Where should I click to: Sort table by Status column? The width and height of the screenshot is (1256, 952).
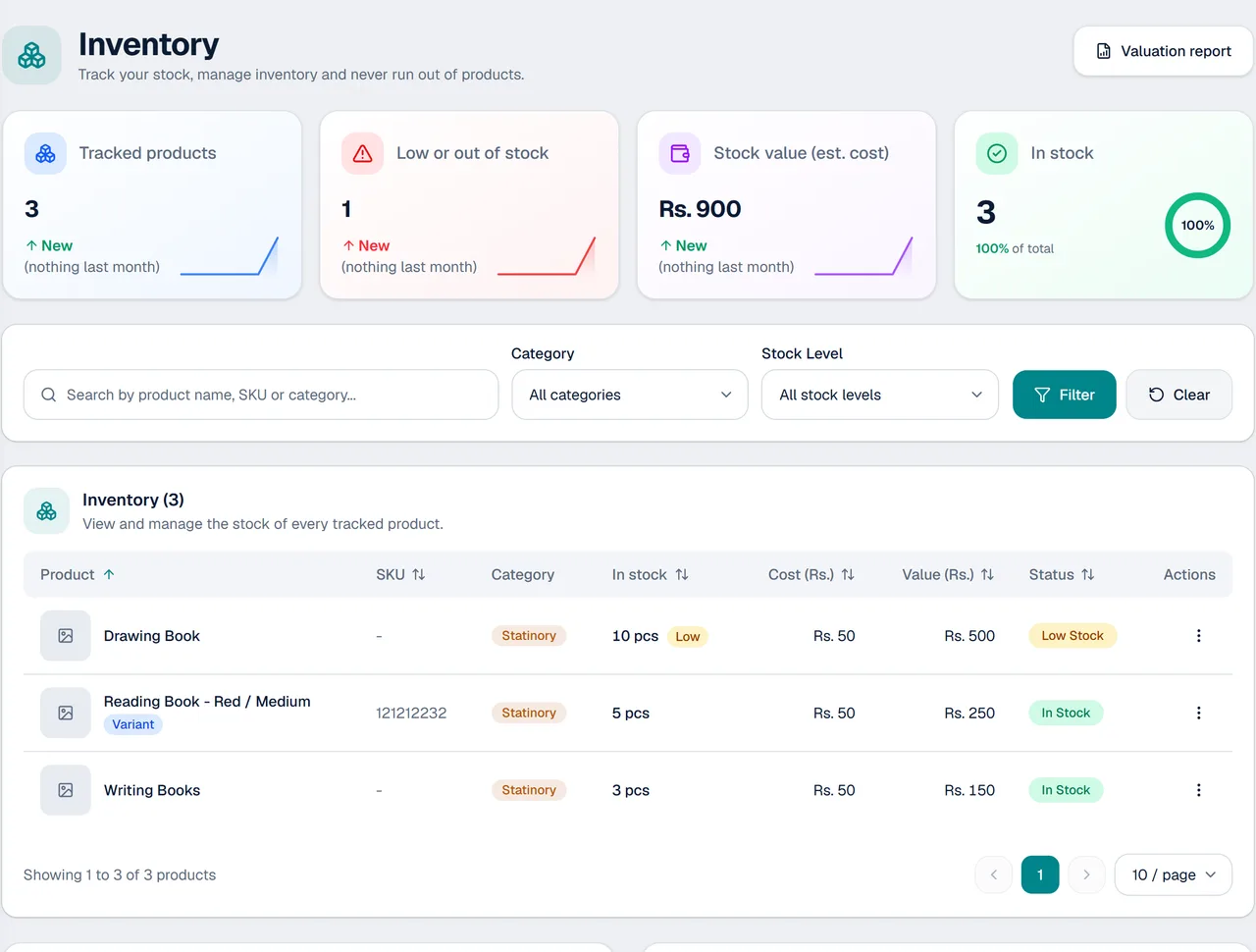click(1062, 574)
